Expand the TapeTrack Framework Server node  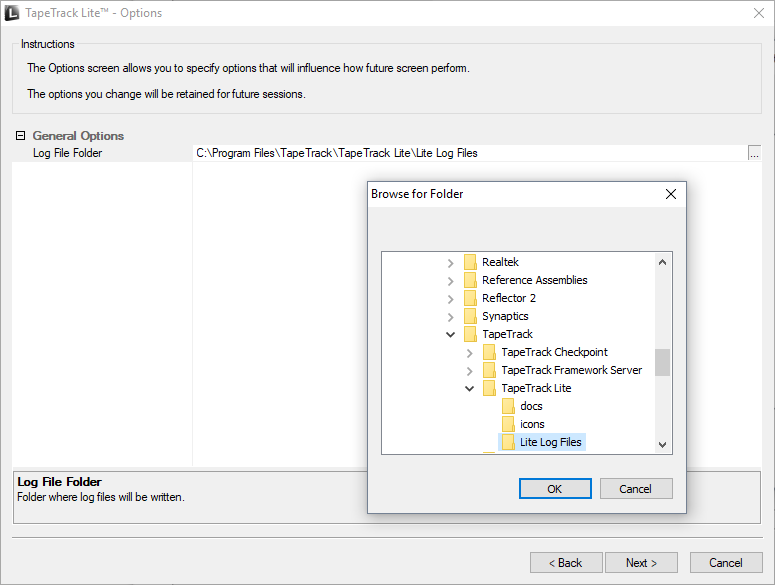[470, 371]
